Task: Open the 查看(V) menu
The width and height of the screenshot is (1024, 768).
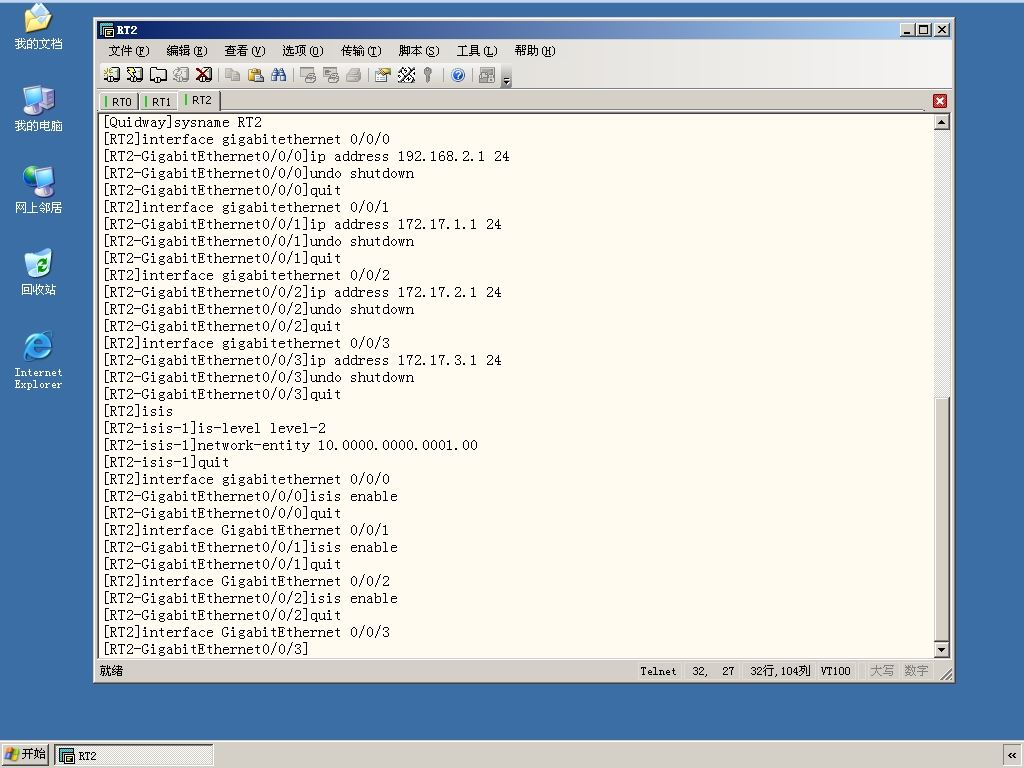Action: pyautogui.click(x=245, y=51)
